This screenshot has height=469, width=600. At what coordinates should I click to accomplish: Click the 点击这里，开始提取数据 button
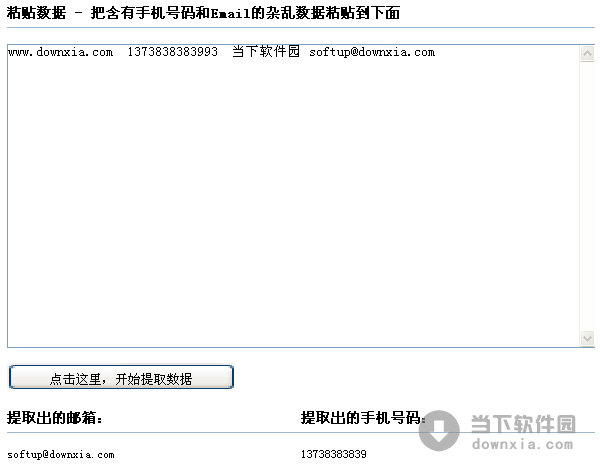point(121,377)
